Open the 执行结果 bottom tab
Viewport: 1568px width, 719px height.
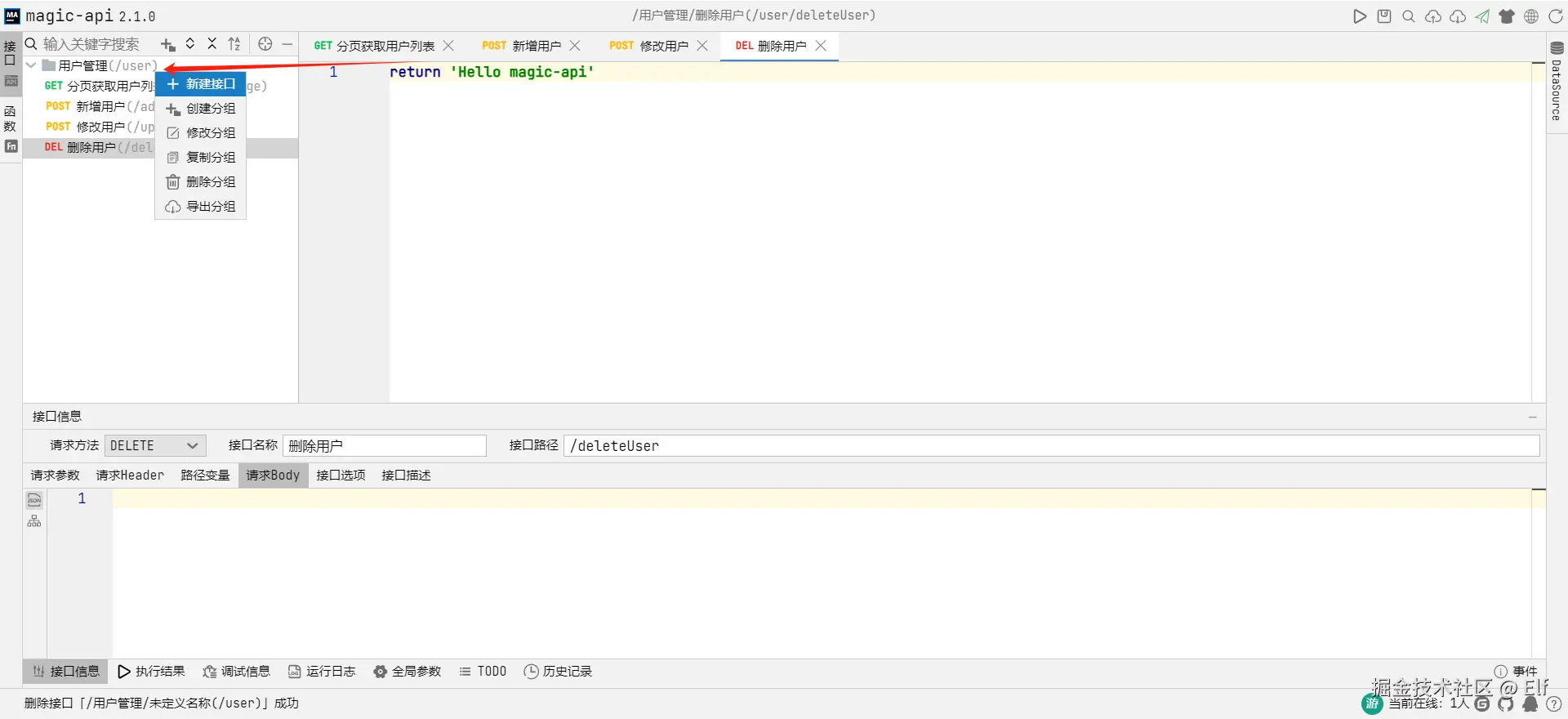[151, 672]
